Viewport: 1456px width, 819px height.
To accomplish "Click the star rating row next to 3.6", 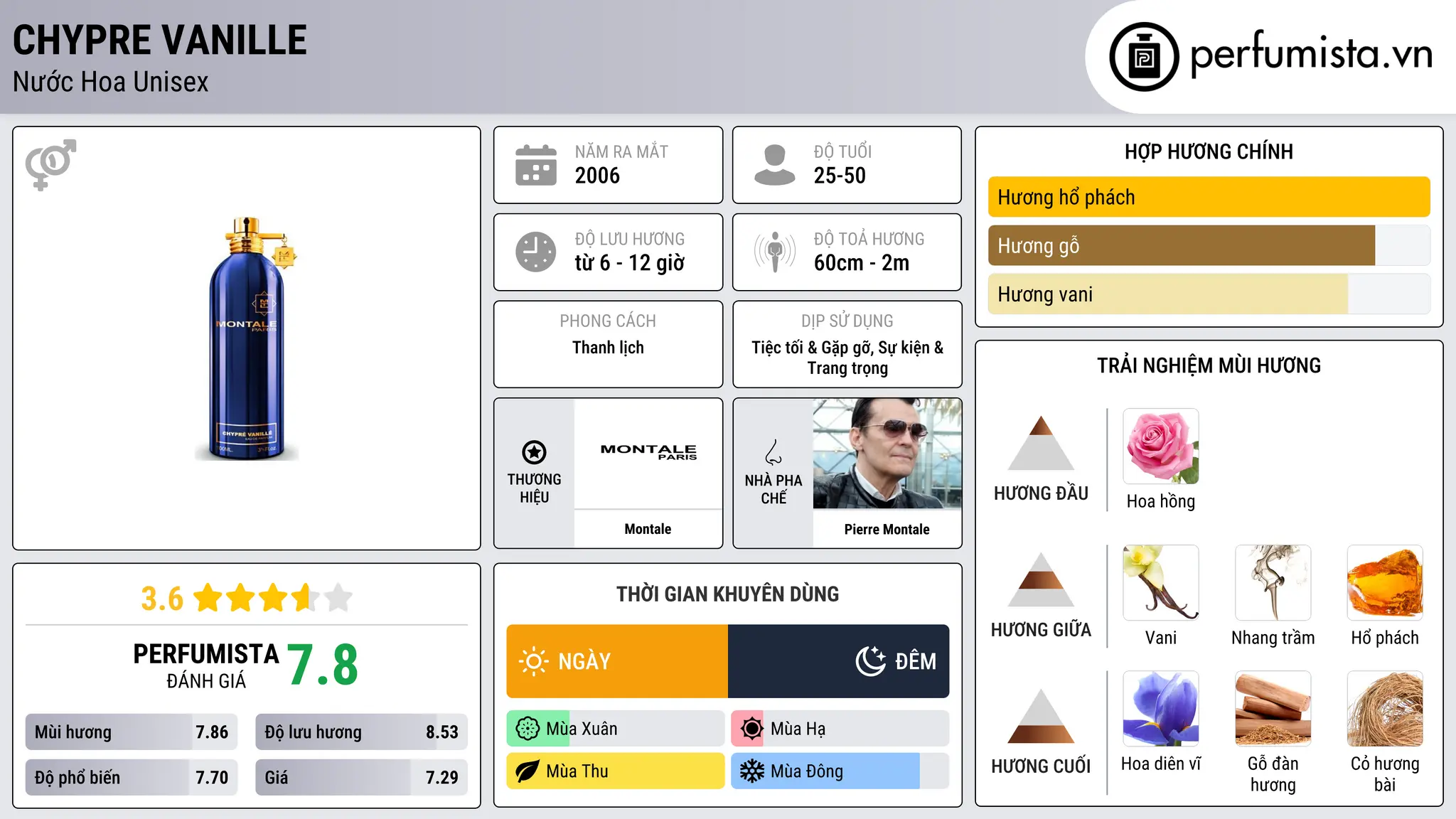I will click(x=273, y=598).
